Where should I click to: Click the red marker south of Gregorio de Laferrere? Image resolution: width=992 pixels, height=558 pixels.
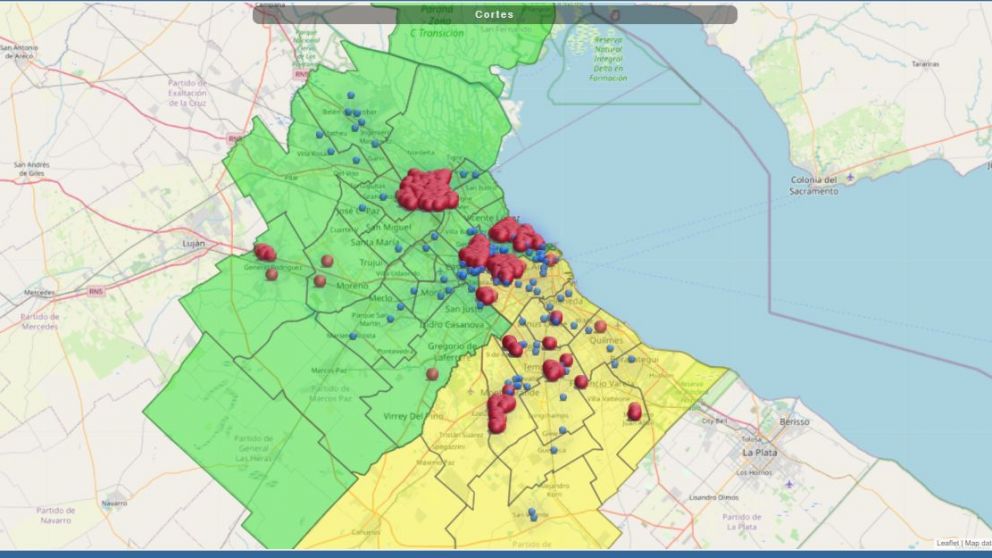[x=432, y=374]
